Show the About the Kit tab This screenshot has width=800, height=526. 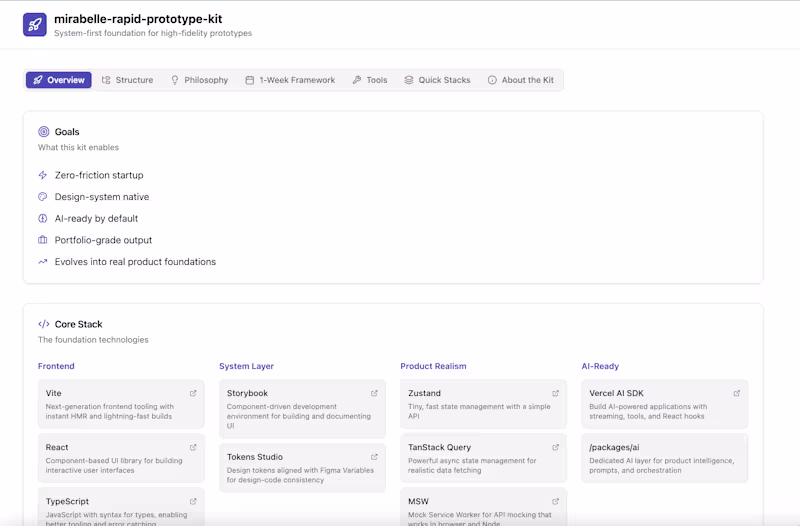click(x=520, y=80)
